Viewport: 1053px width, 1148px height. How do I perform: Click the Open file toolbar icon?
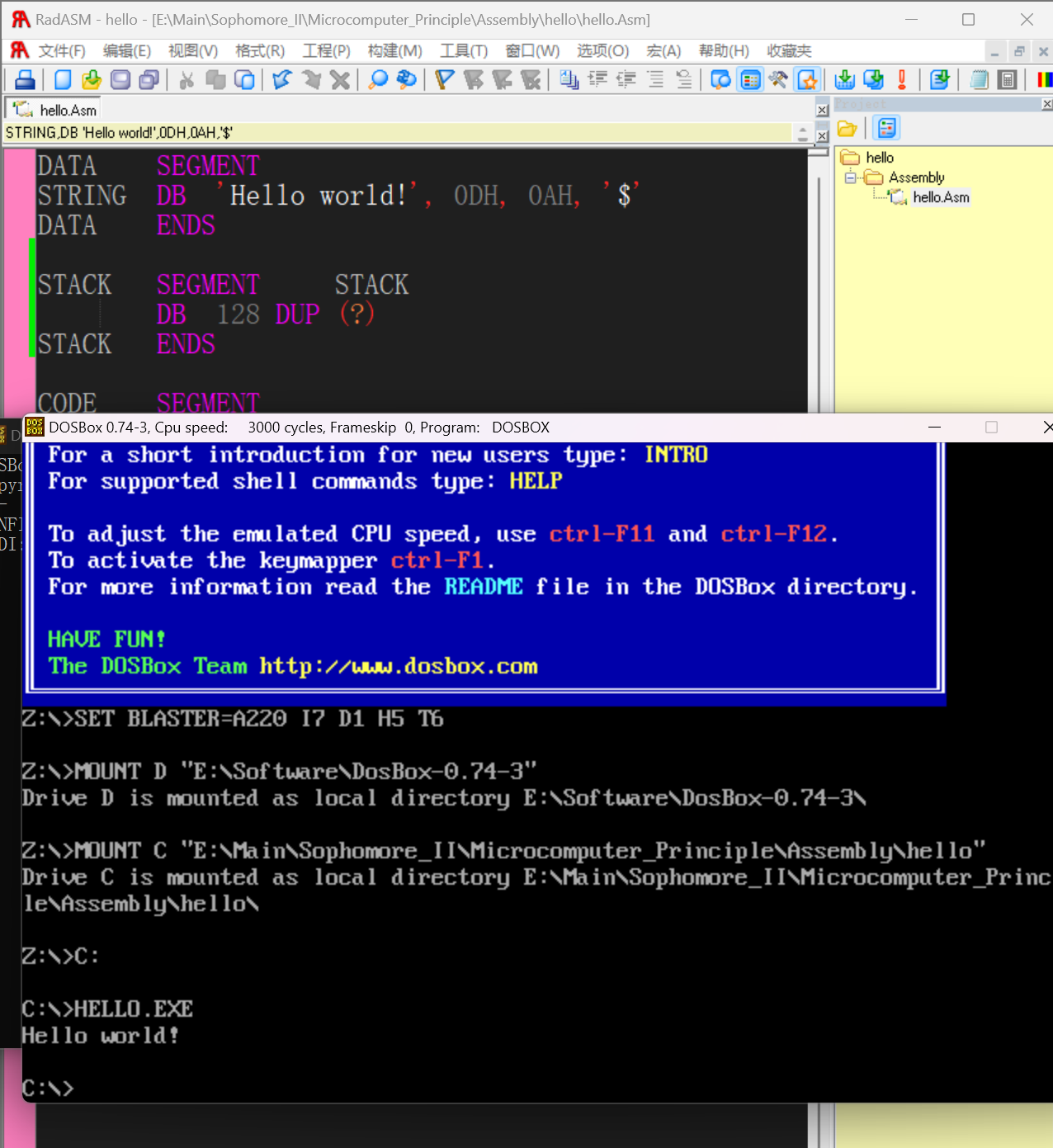tap(92, 80)
